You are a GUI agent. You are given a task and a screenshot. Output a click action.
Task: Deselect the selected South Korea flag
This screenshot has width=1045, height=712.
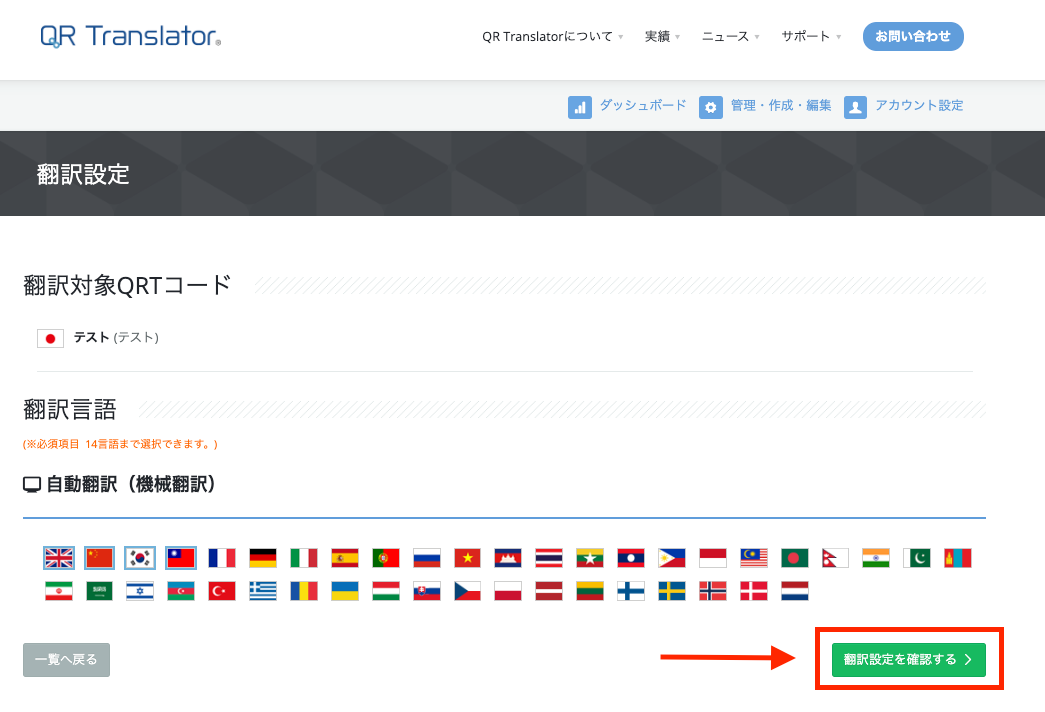[x=140, y=558]
